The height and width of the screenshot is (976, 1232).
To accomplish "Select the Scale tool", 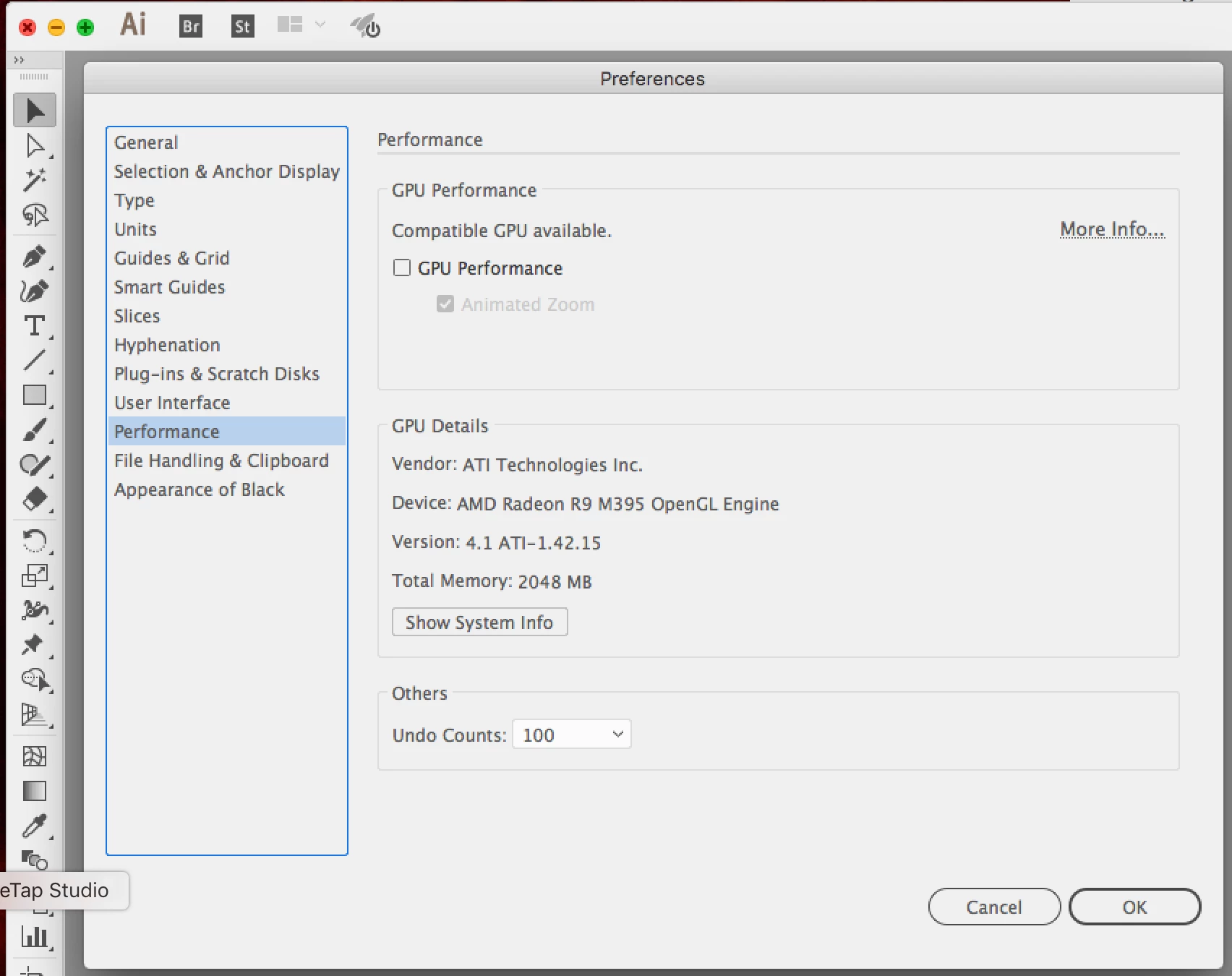I will tap(35, 575).
